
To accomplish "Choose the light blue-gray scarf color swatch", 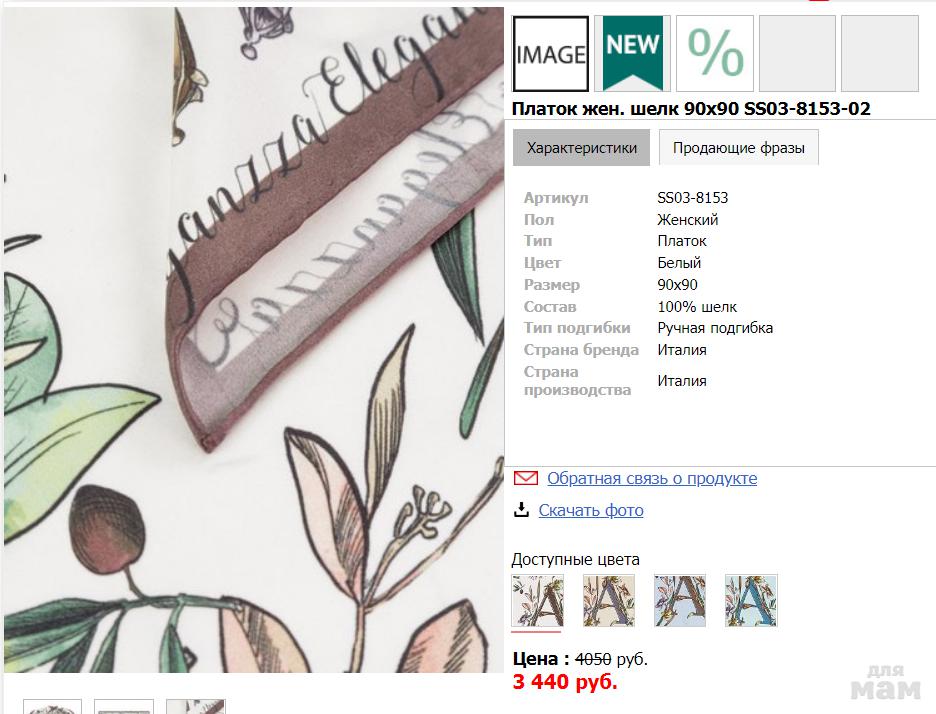I will [680, 601].
